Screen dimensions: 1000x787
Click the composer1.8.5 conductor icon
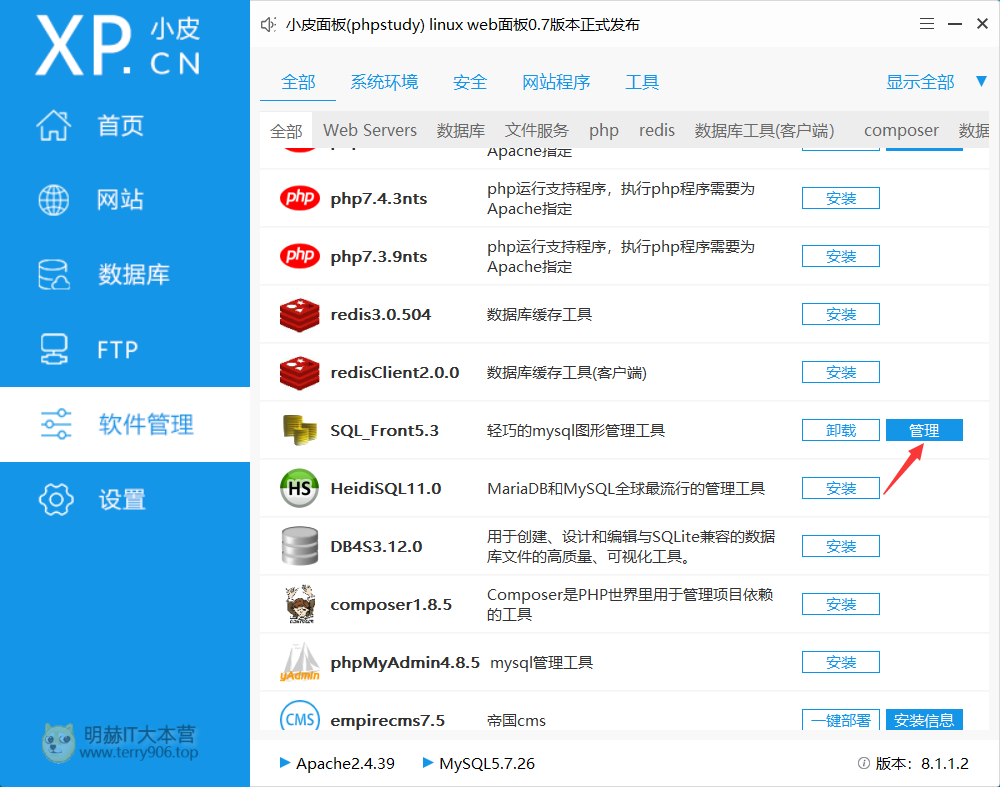[300, 604]
